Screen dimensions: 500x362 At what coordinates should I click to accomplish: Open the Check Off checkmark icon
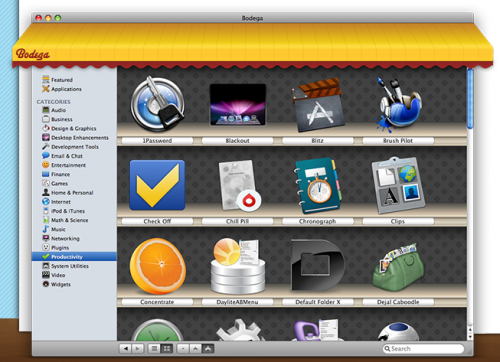(157, 185)
